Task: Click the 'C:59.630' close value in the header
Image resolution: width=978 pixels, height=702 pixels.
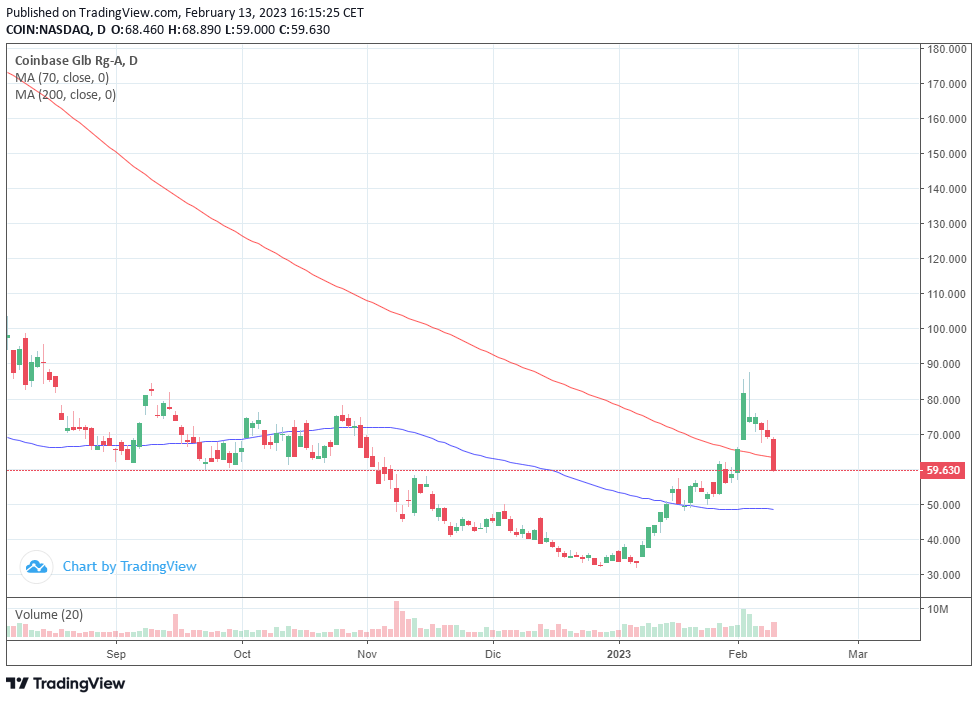Action: click(x=304, y=29)
